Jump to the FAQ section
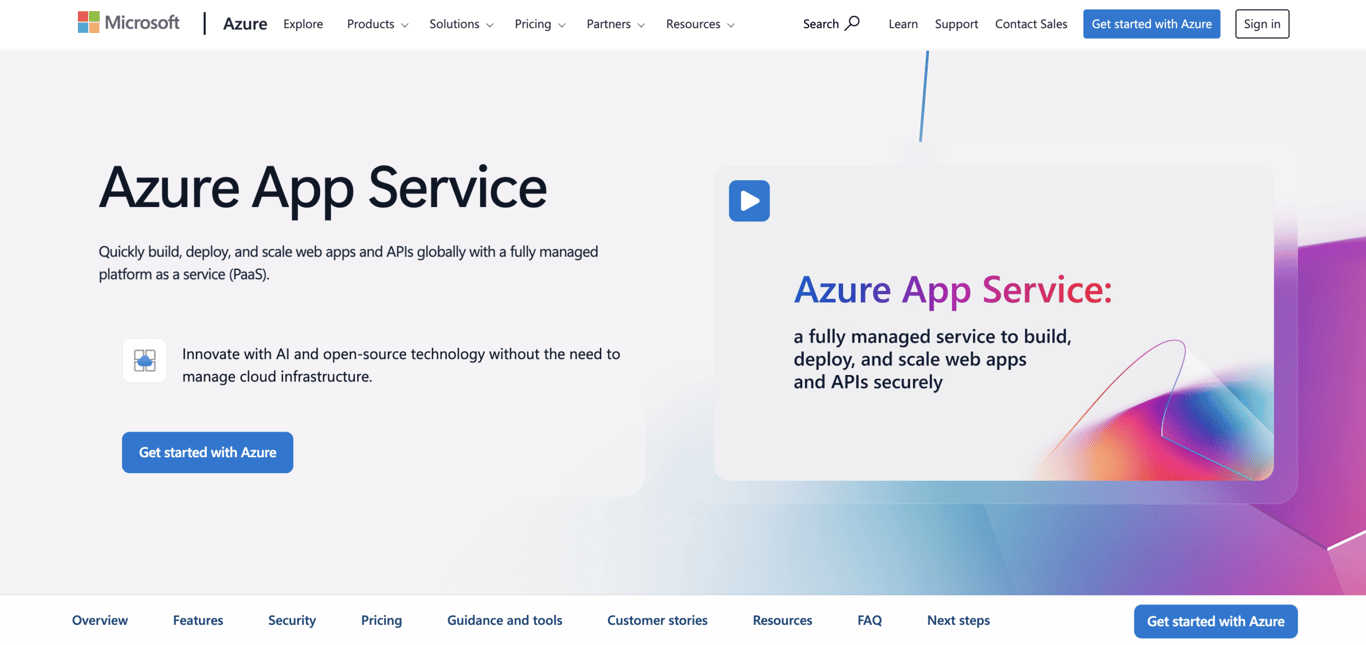Viewport: 1366px width, 645px height. (869, 620)
